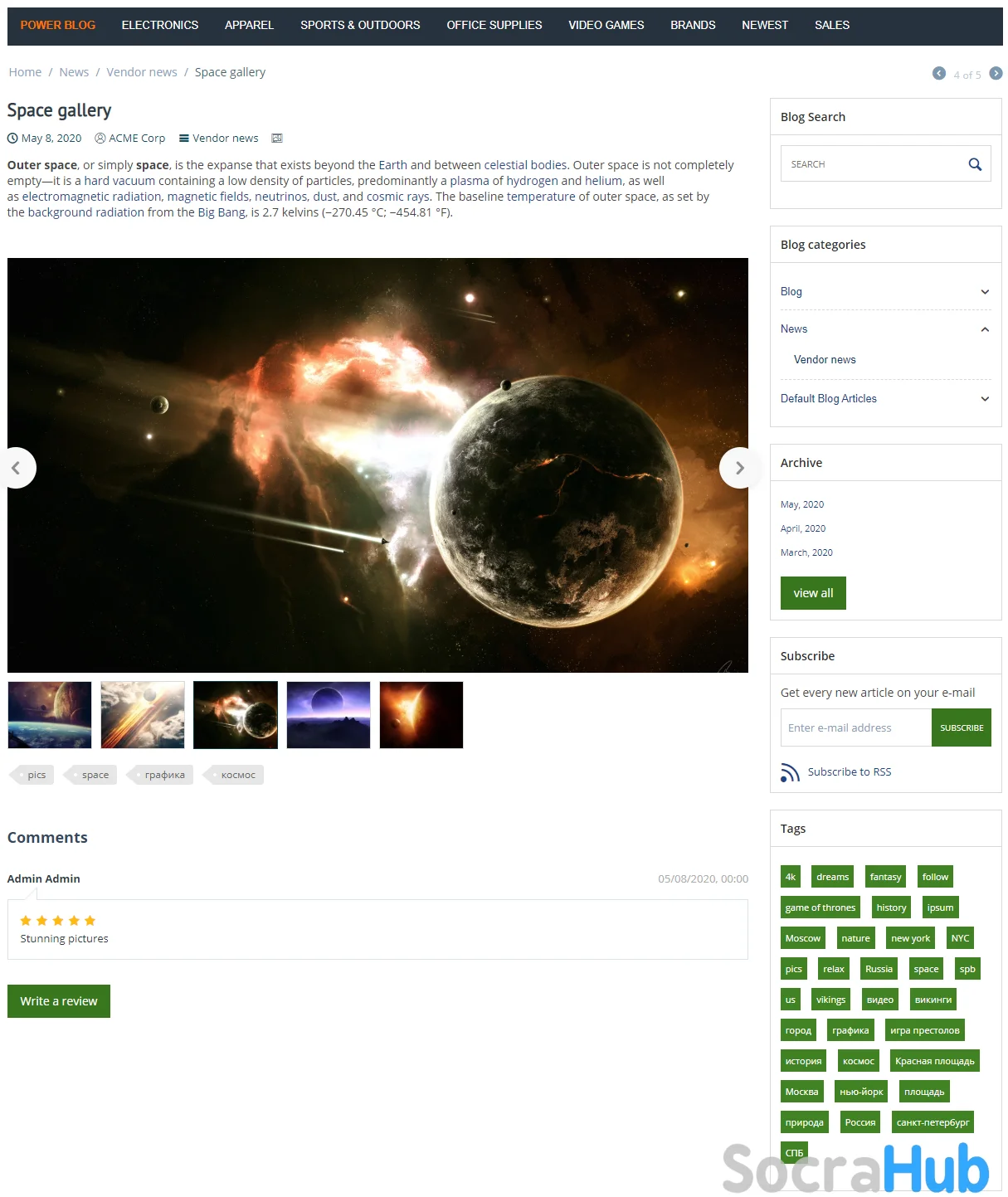Click the view all archive button
The height and width of the screenshot is (1197, 1008).
[813, 593]
